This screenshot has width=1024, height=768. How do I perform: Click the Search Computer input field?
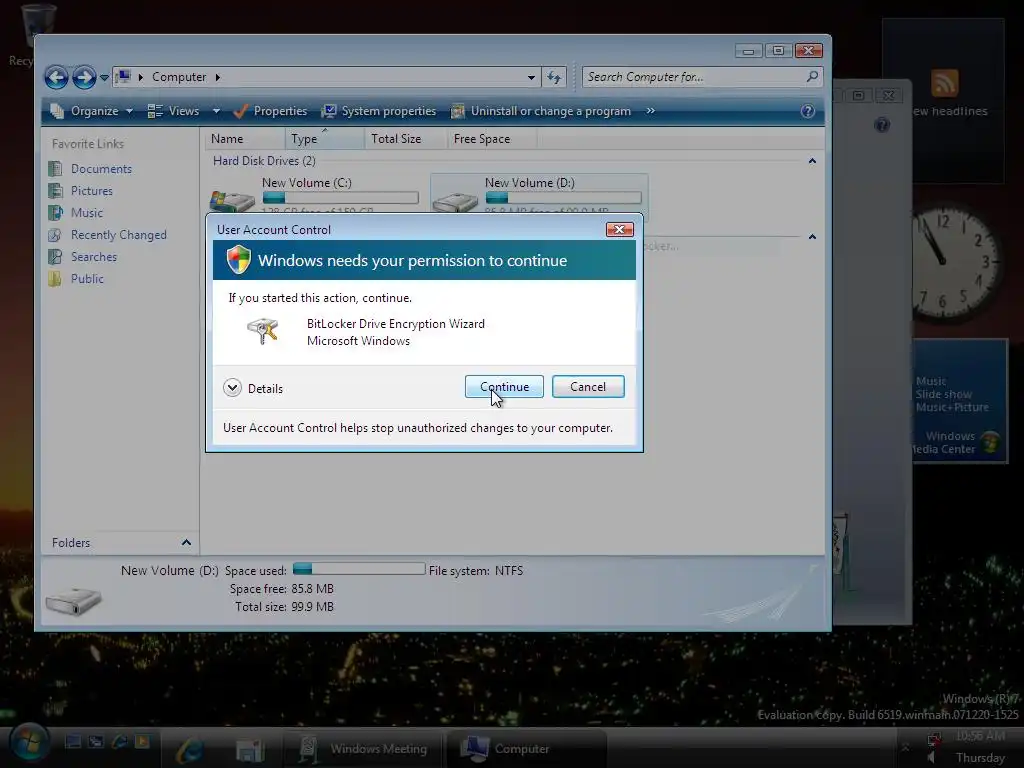click(694, 77)
